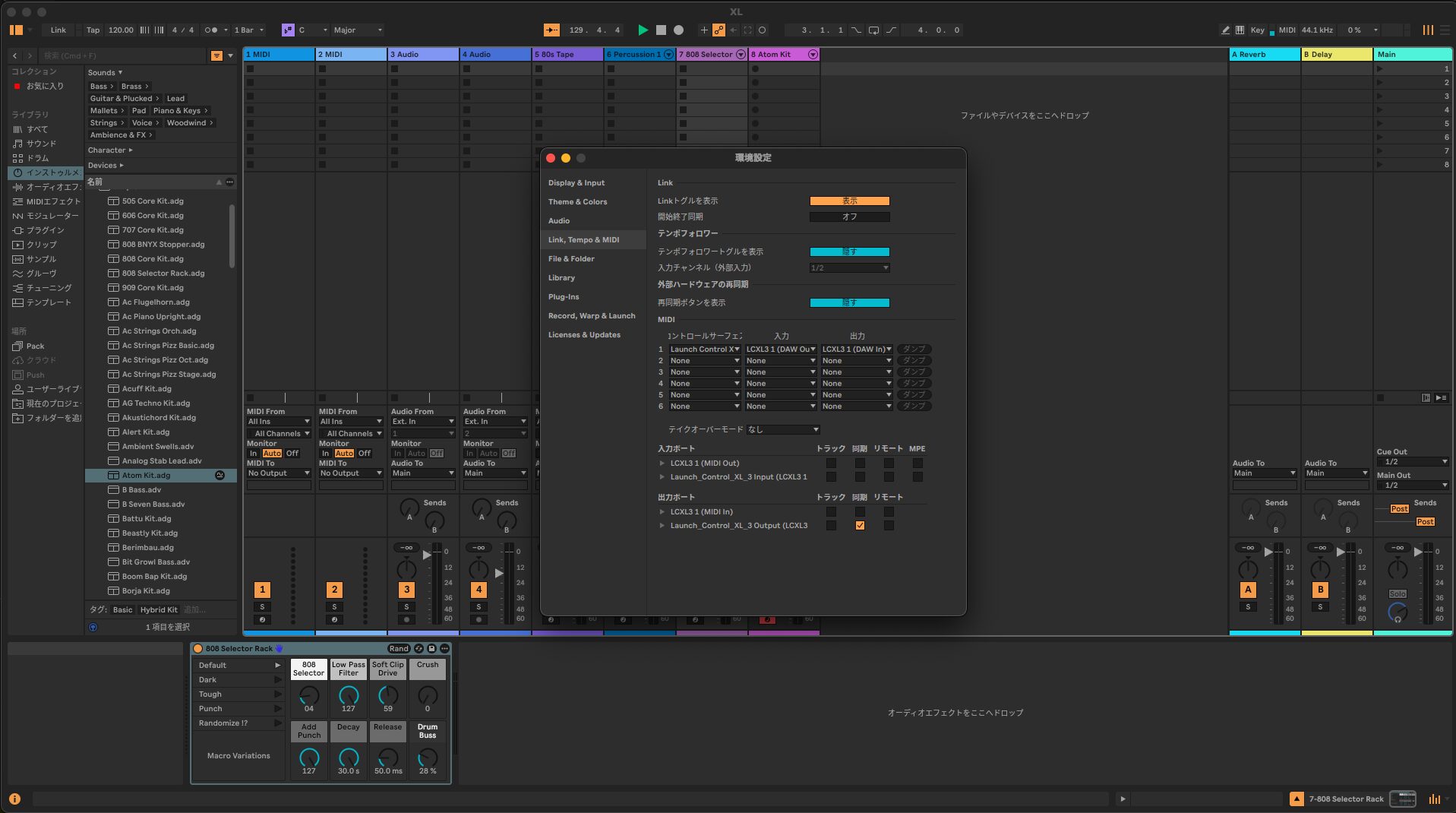
Task: Open the Launch Control XL control surface dropdown
Action: pos(704,350)
